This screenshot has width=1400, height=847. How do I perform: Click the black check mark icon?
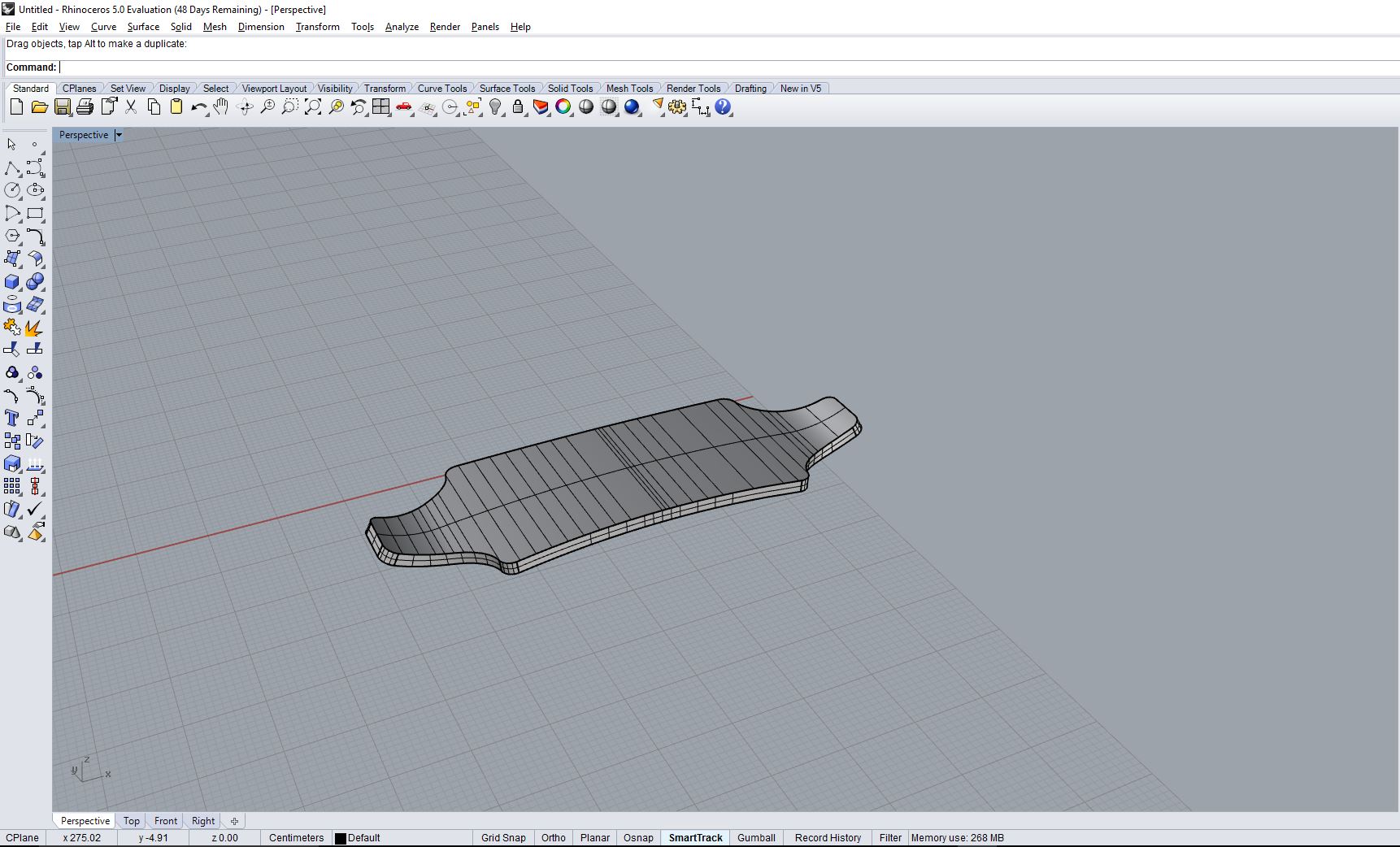pyautogui.click(x=35, y=509)
